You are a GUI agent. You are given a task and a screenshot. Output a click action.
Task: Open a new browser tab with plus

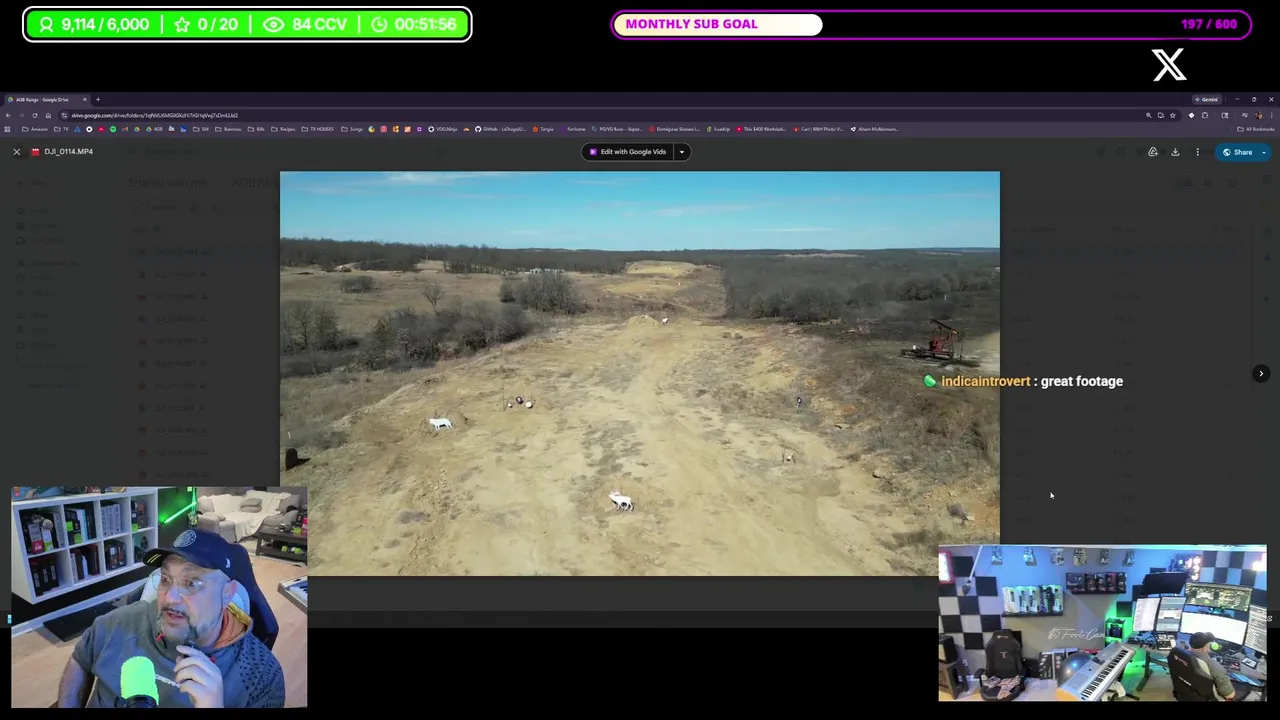pos(98,99)
